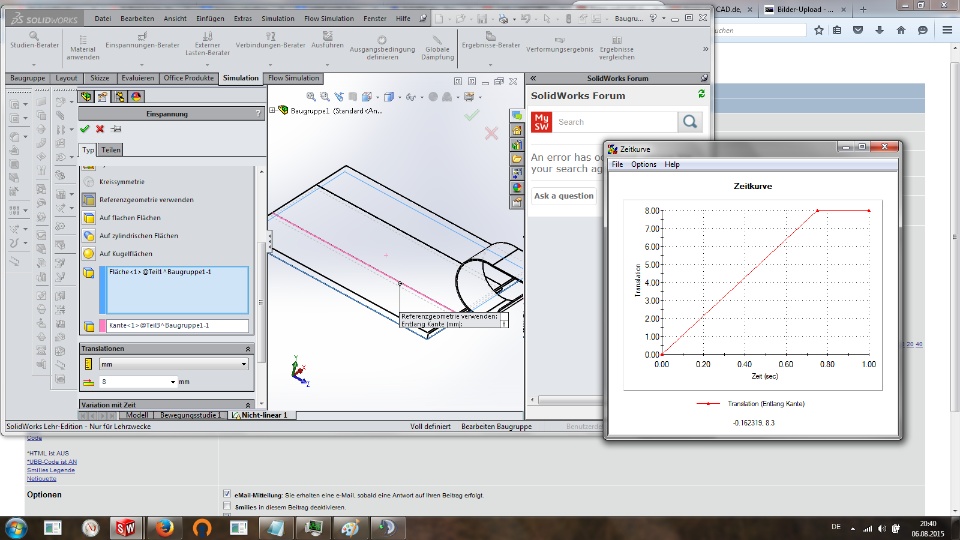Open translation value 8 dropdown
Viewport: 960px width, 540px height.
click(173, 382)
